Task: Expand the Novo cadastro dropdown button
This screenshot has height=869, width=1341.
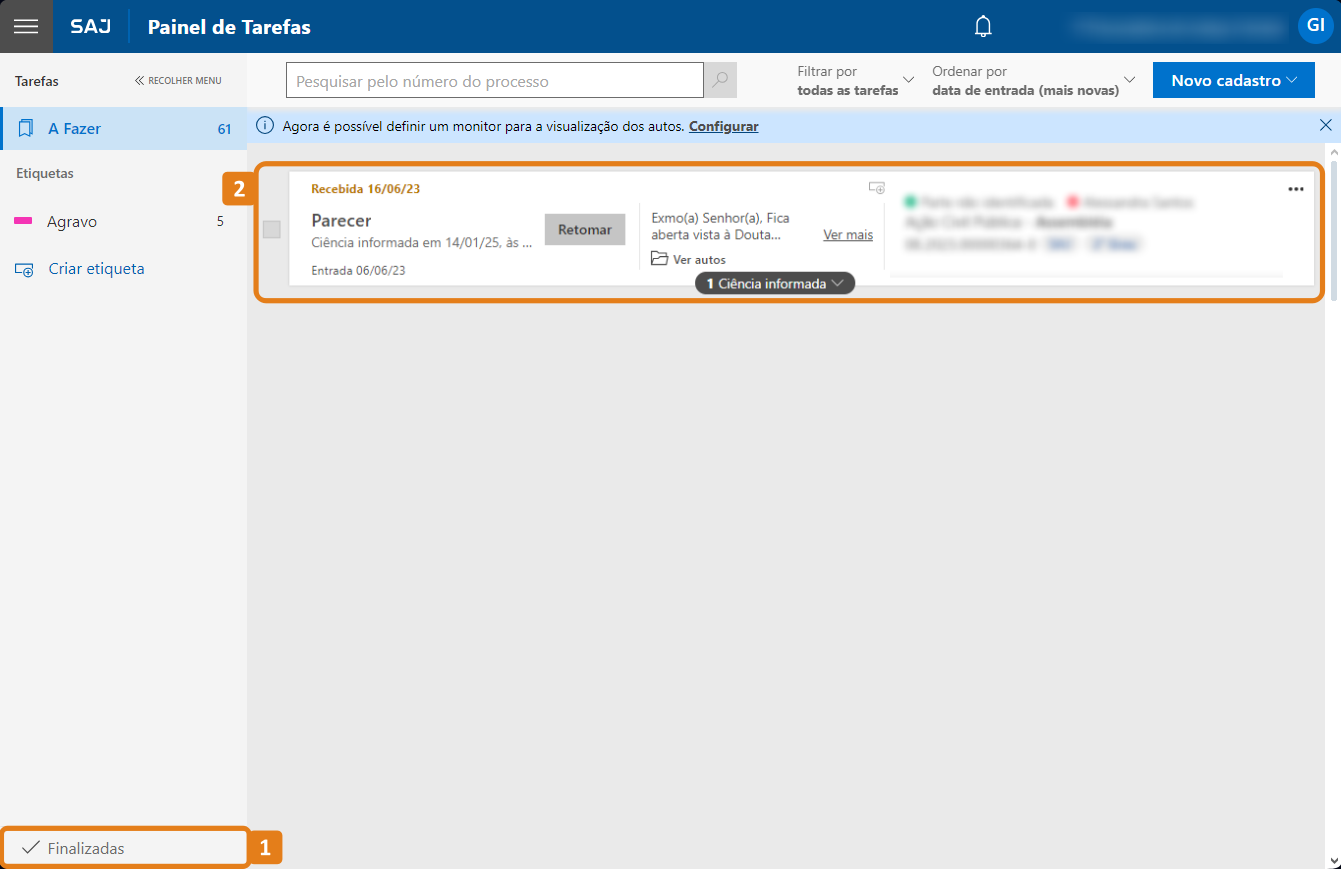Action: tap(1233, 81)
